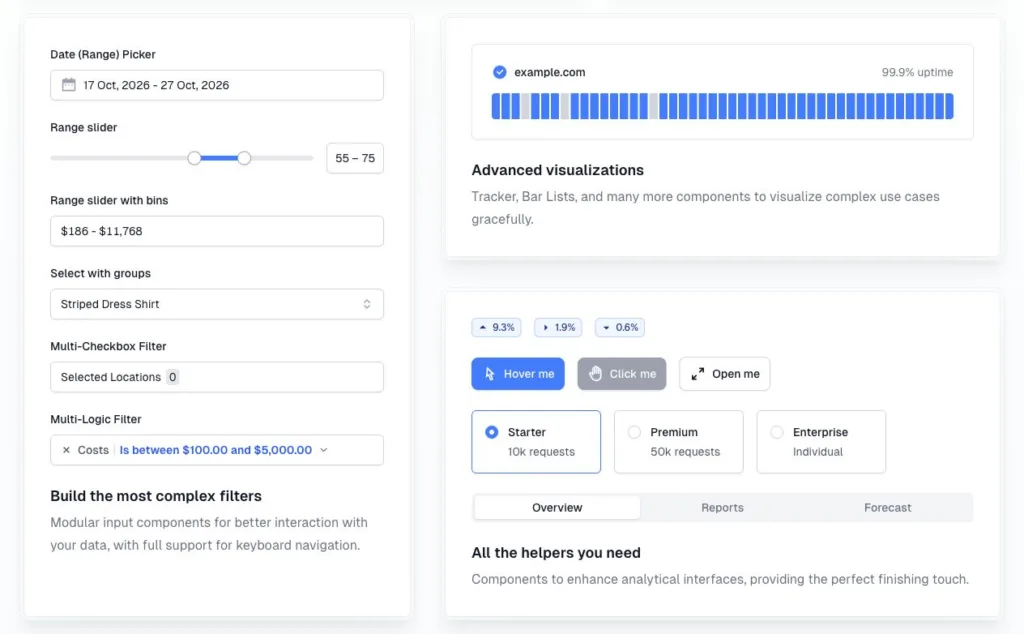Click the down-arrow icon in 0.6% badge
Viewport: 1024px width, 634px height.
606,327
